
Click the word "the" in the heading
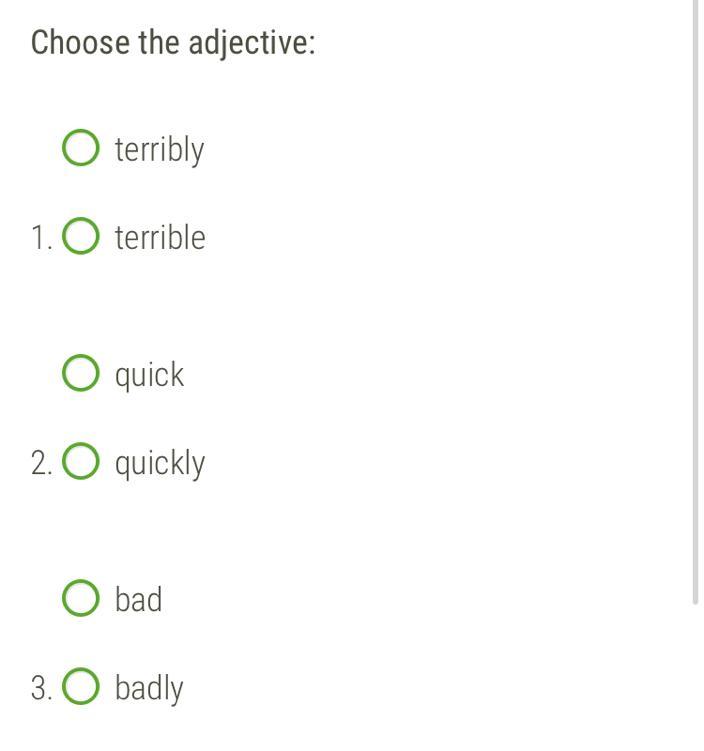tap(159, 42)
